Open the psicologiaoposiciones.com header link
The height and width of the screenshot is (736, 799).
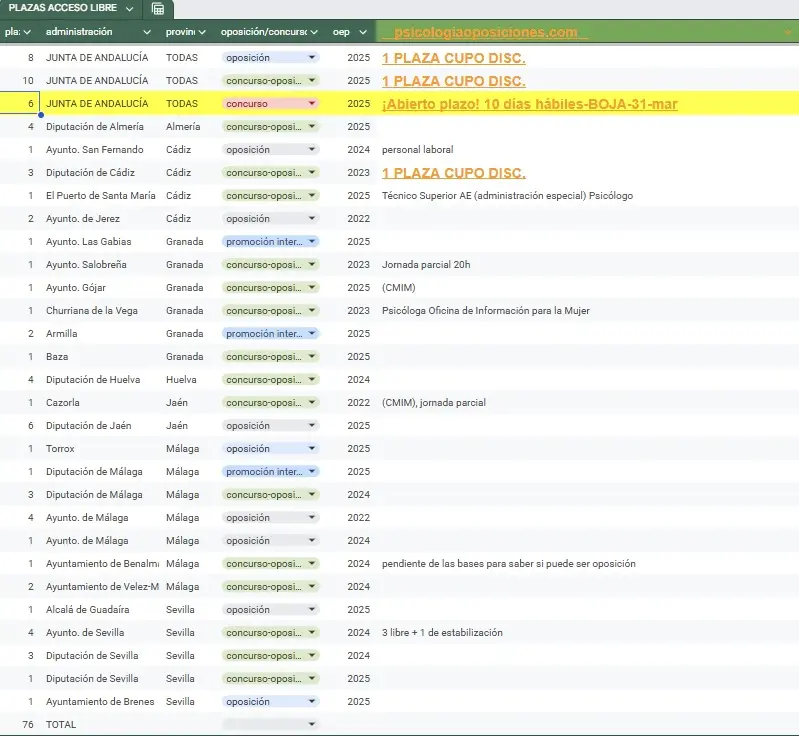(485, 33)
